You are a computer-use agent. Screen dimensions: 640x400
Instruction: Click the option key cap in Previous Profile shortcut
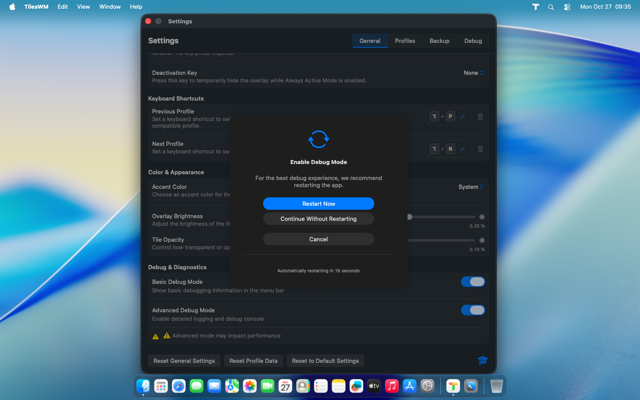[434, 117]
